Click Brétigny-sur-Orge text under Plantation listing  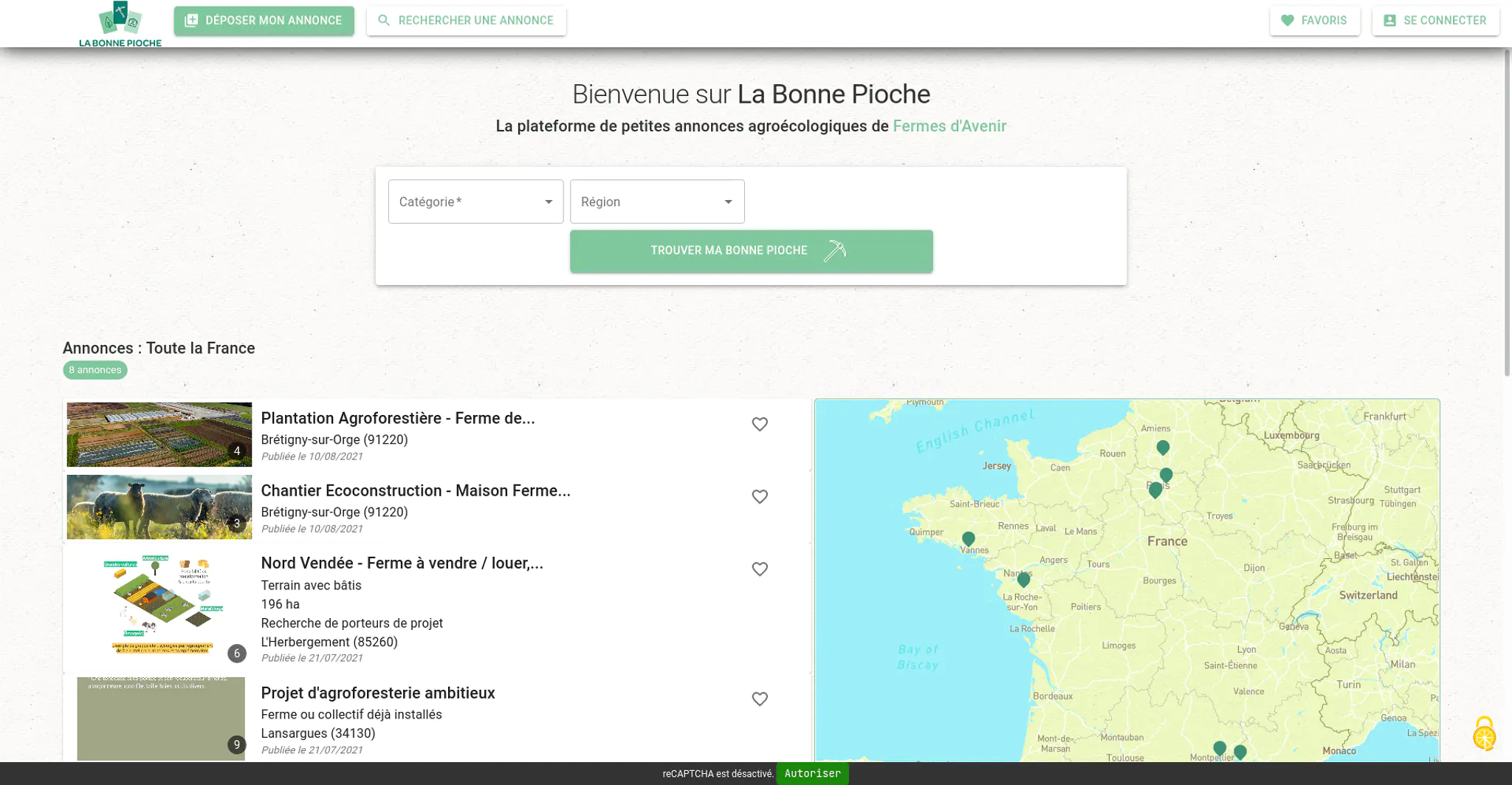point(334,439)
